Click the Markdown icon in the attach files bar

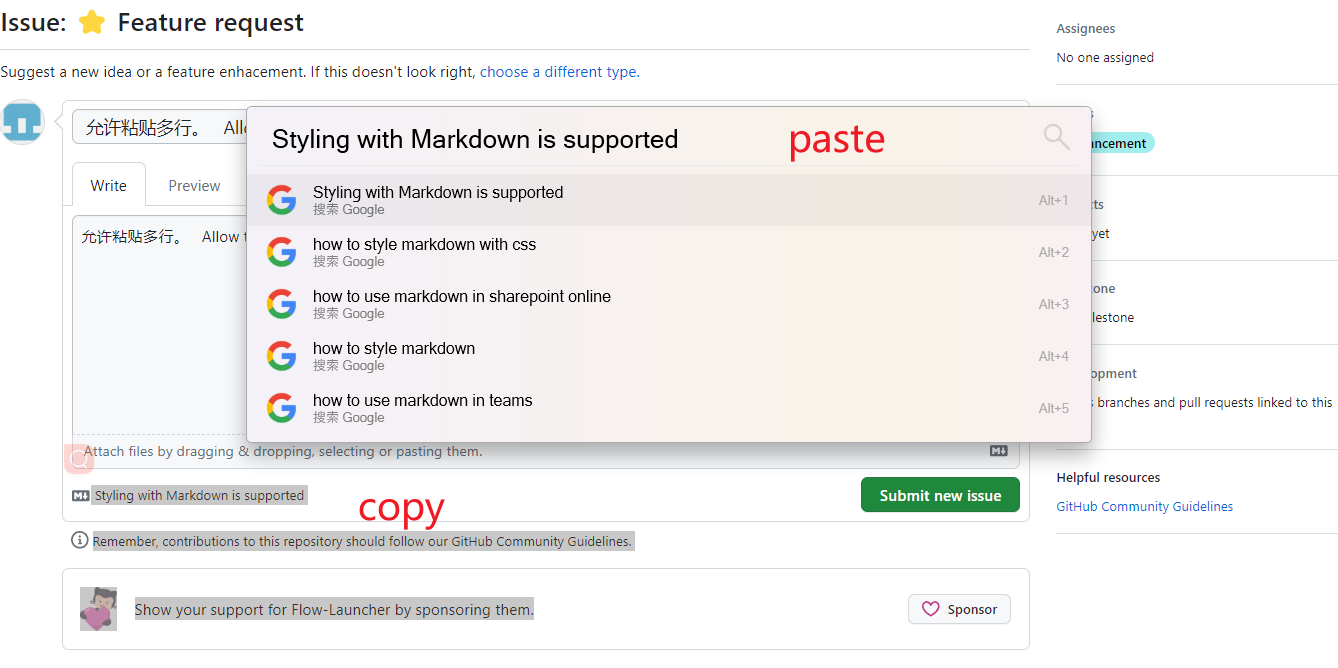click(x=998, y=451)
